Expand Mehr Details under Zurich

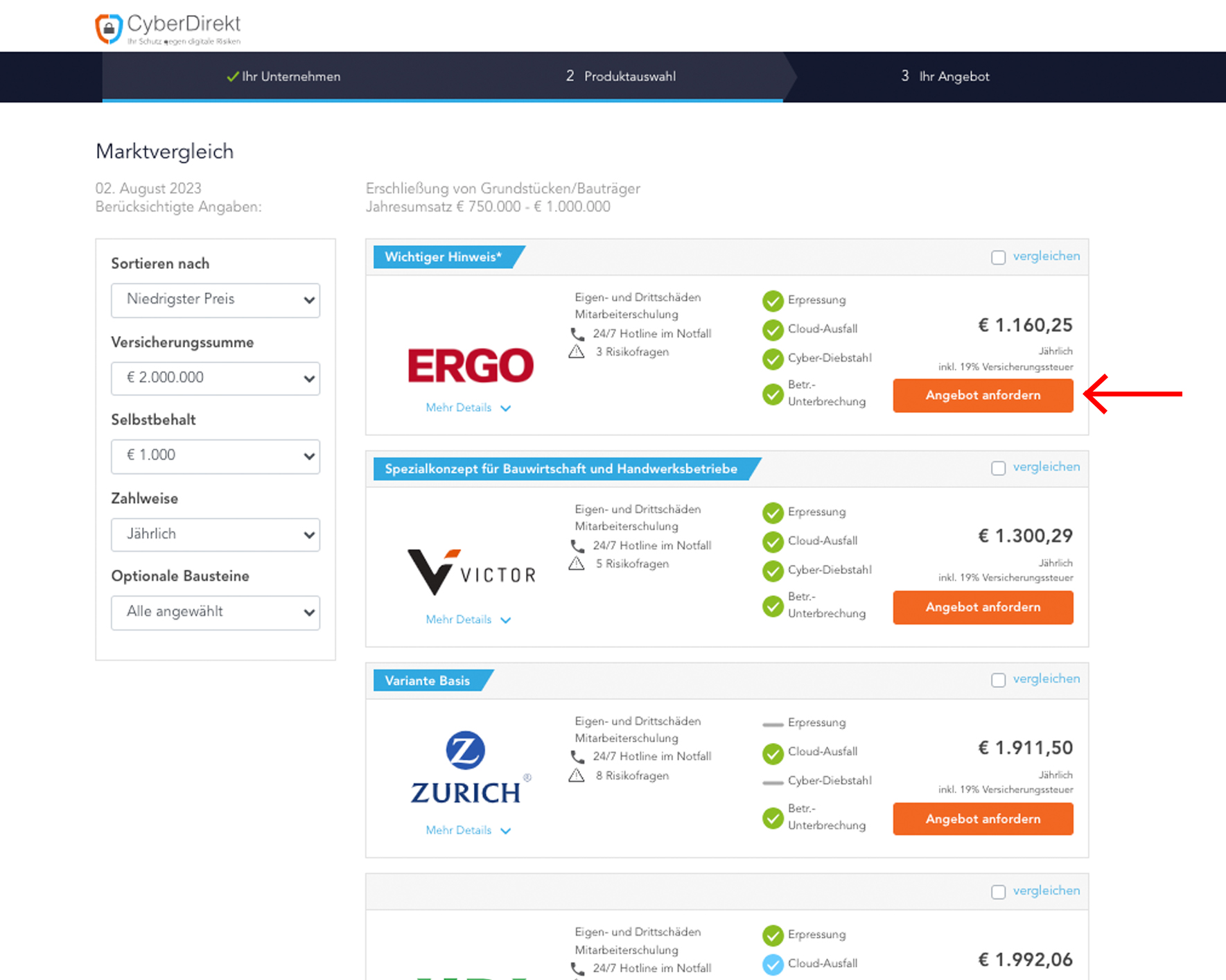[468, 830]
